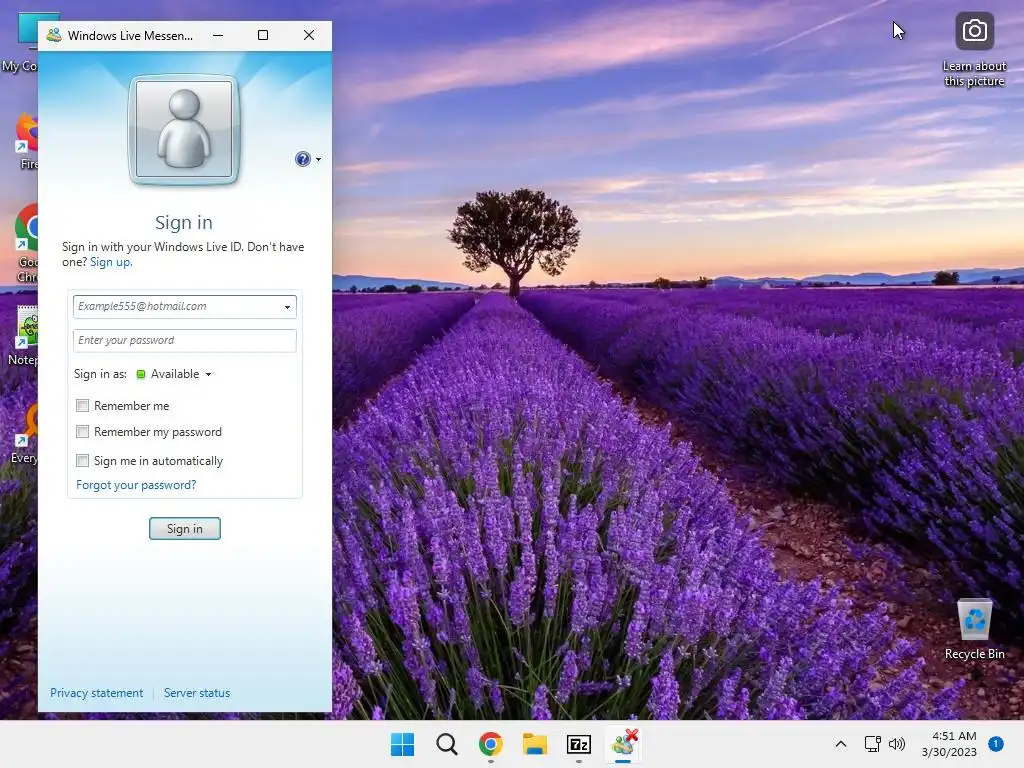Select the Recycle Bin desktop icon

(974, 630)
